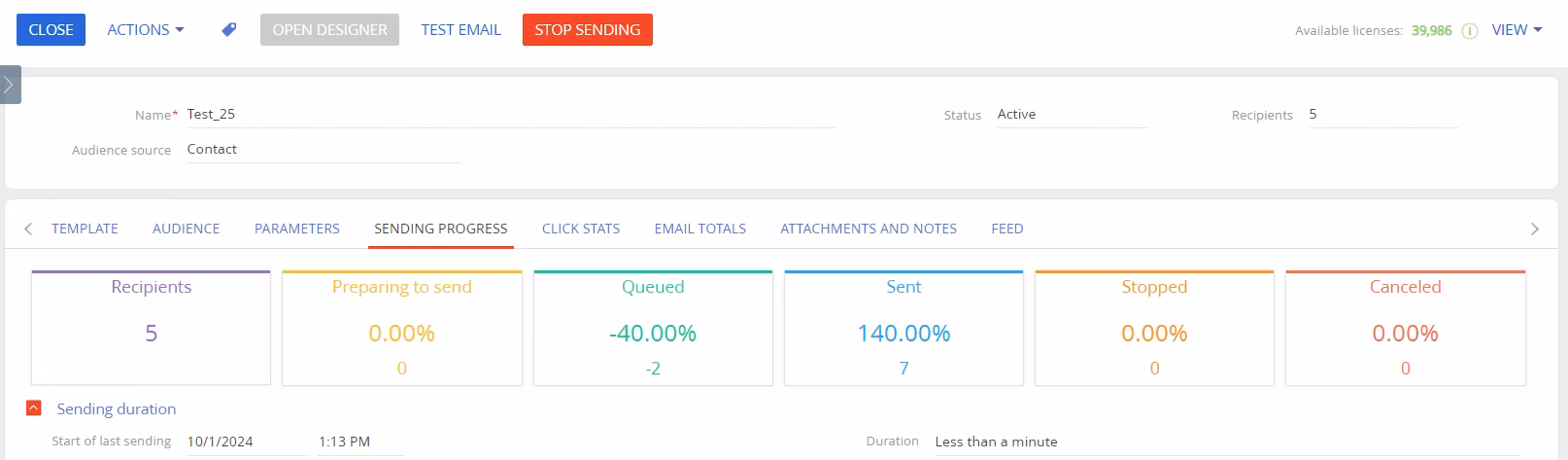Click the Queued progress tile
The height and width of the screenshot is (460, 1568).
point(653,328)
